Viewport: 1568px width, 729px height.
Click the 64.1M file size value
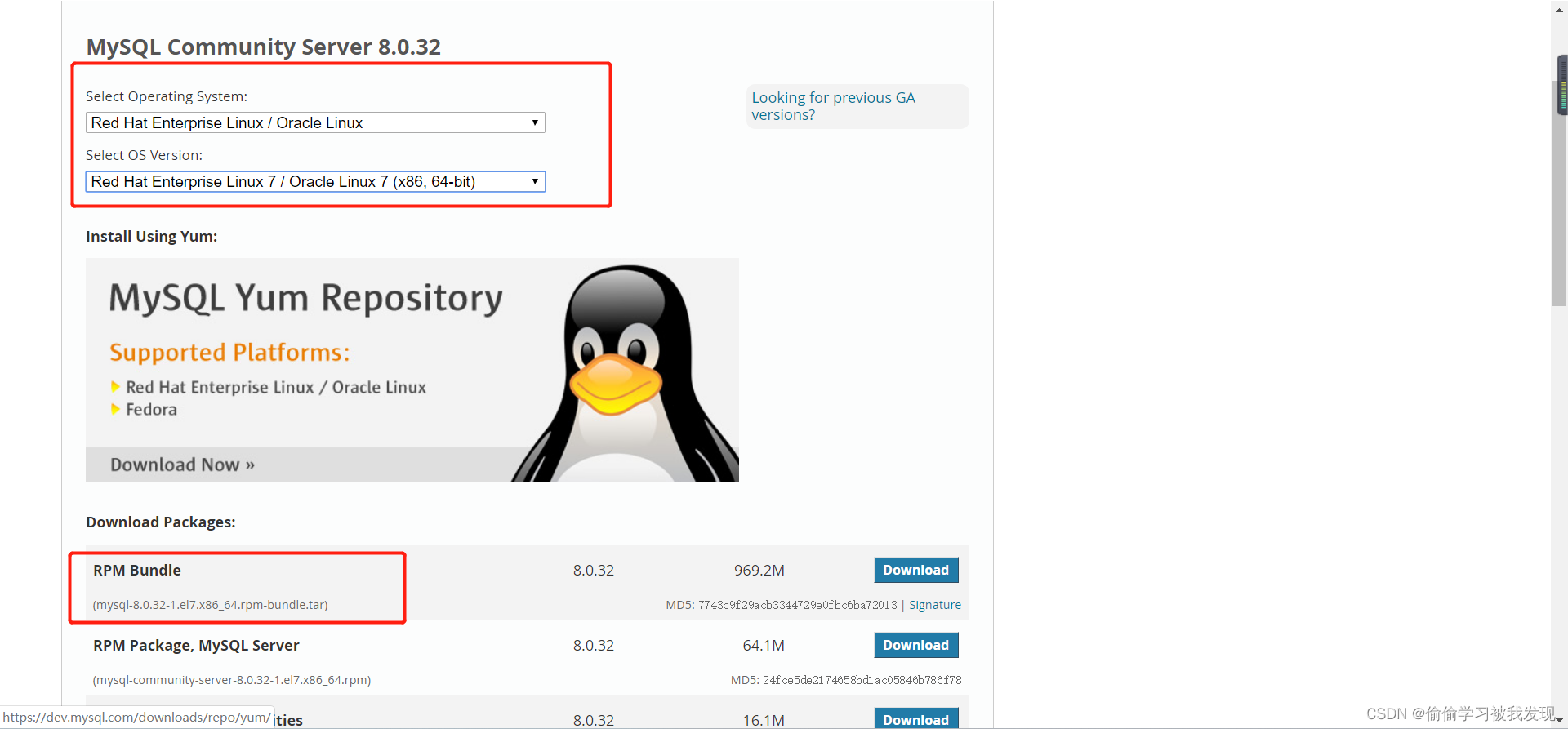click(764, 645)
